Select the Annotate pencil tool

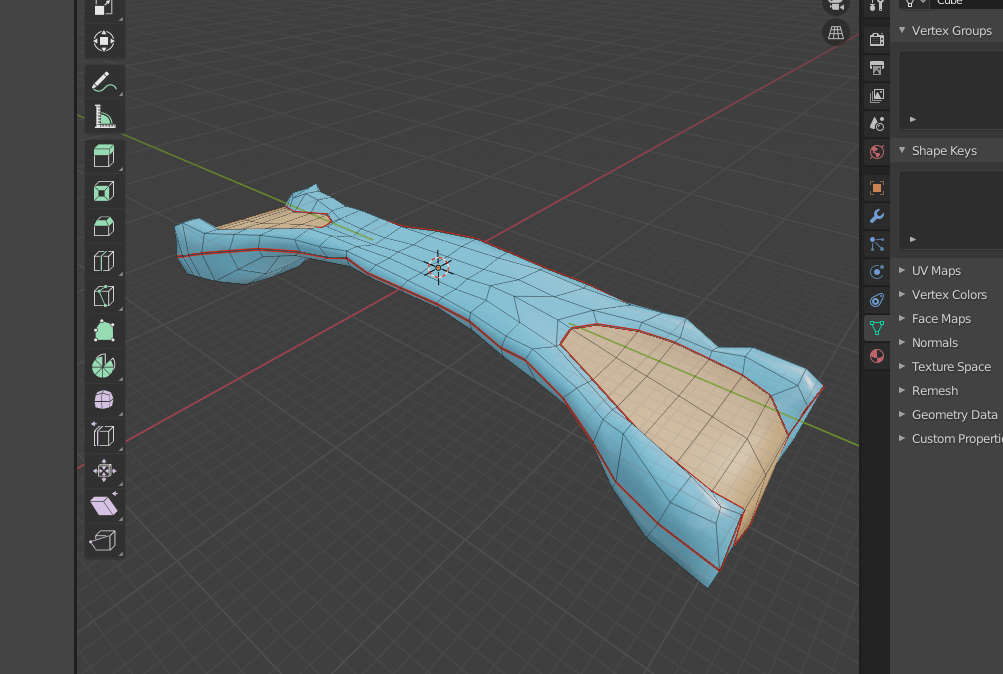click(104, 82)
